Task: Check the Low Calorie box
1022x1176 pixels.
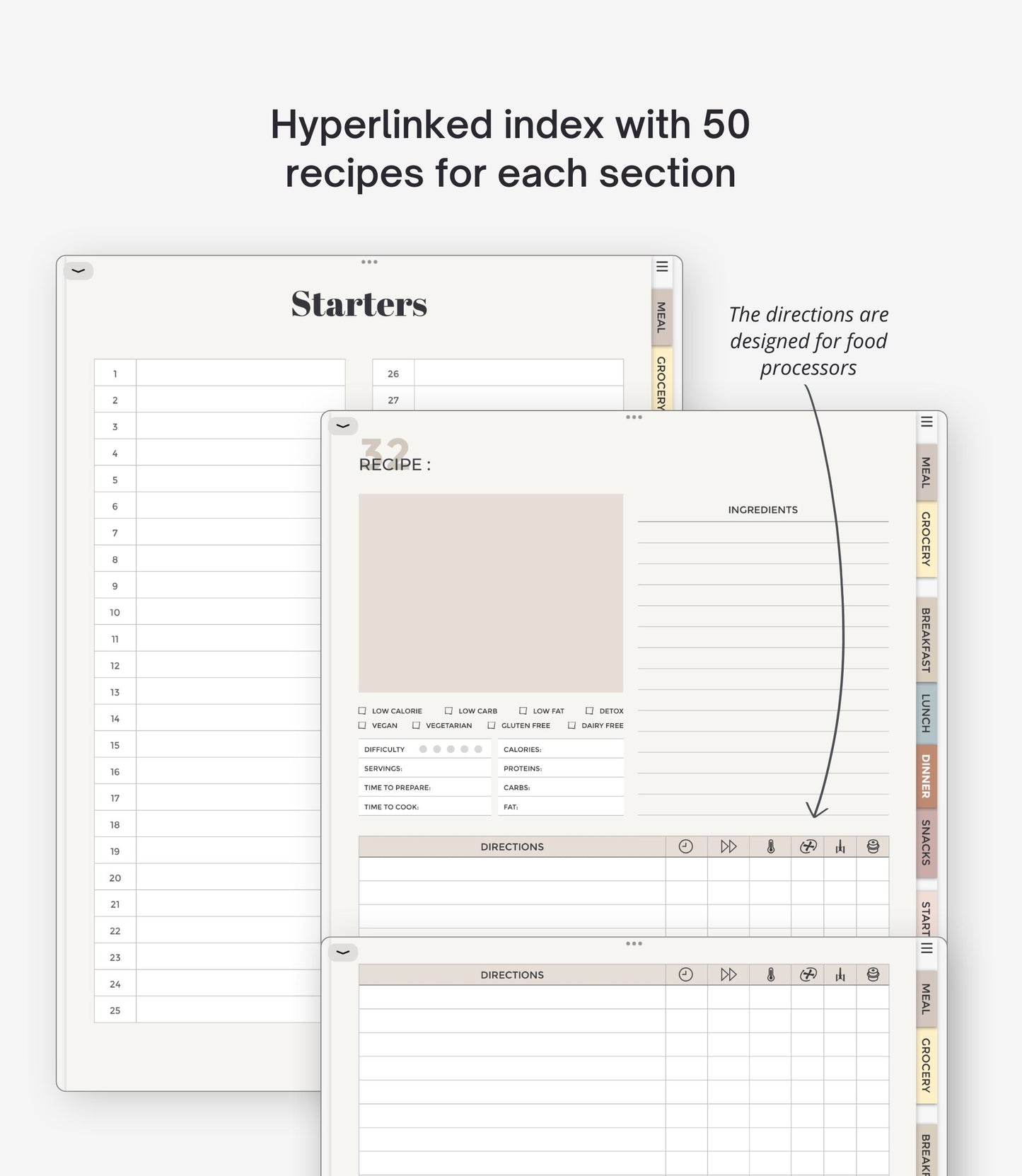Action: tap(362, 710)
